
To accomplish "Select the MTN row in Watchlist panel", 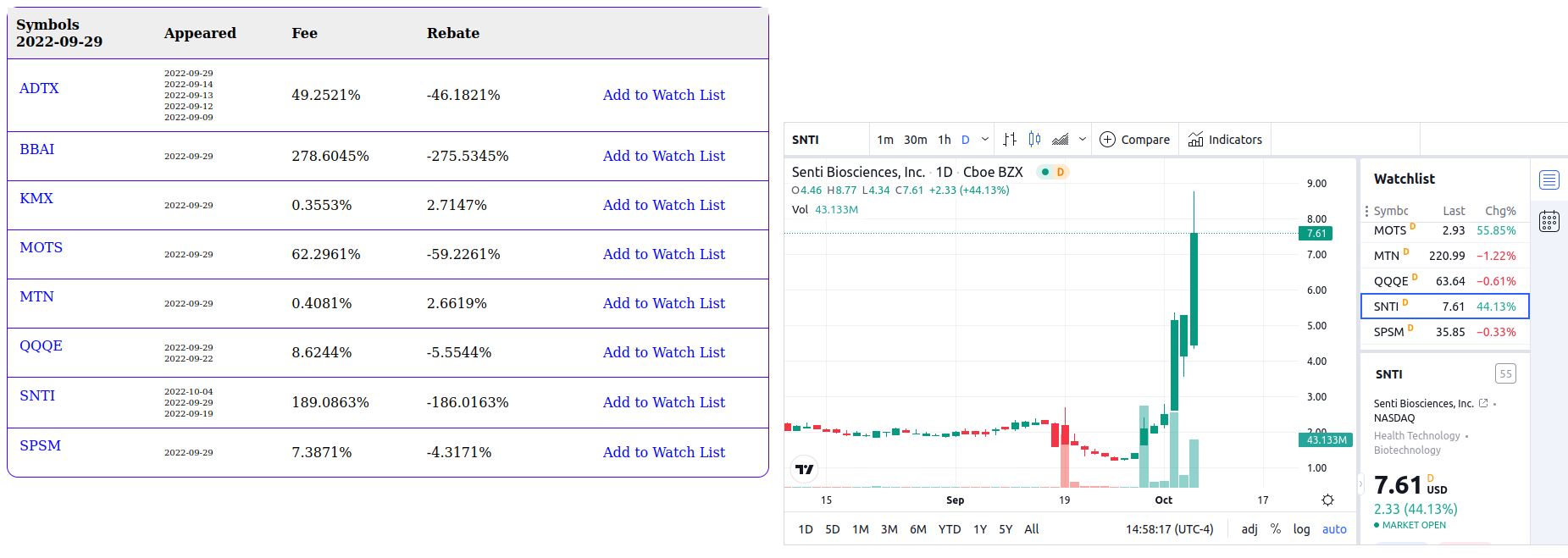I will coord(1444,256).
